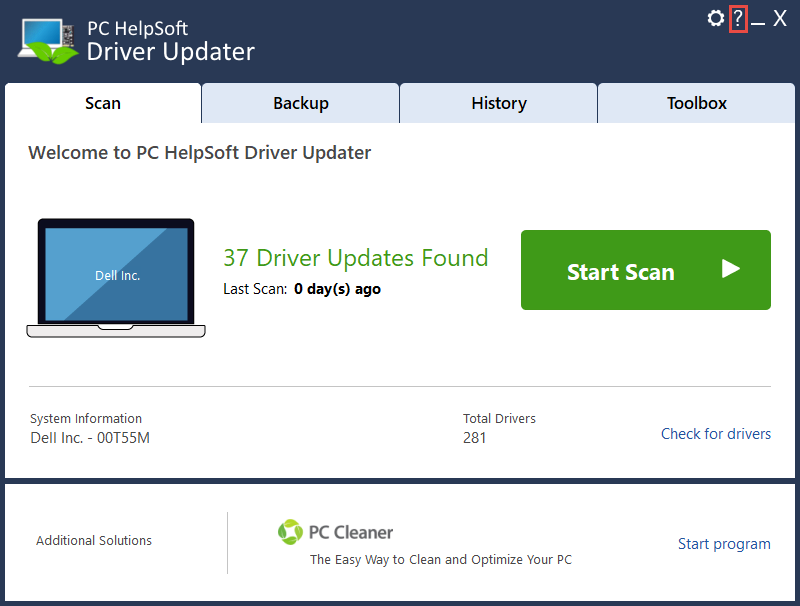
Task: Launch PC Cleaner via Start program link
Action: coord(724,544)
